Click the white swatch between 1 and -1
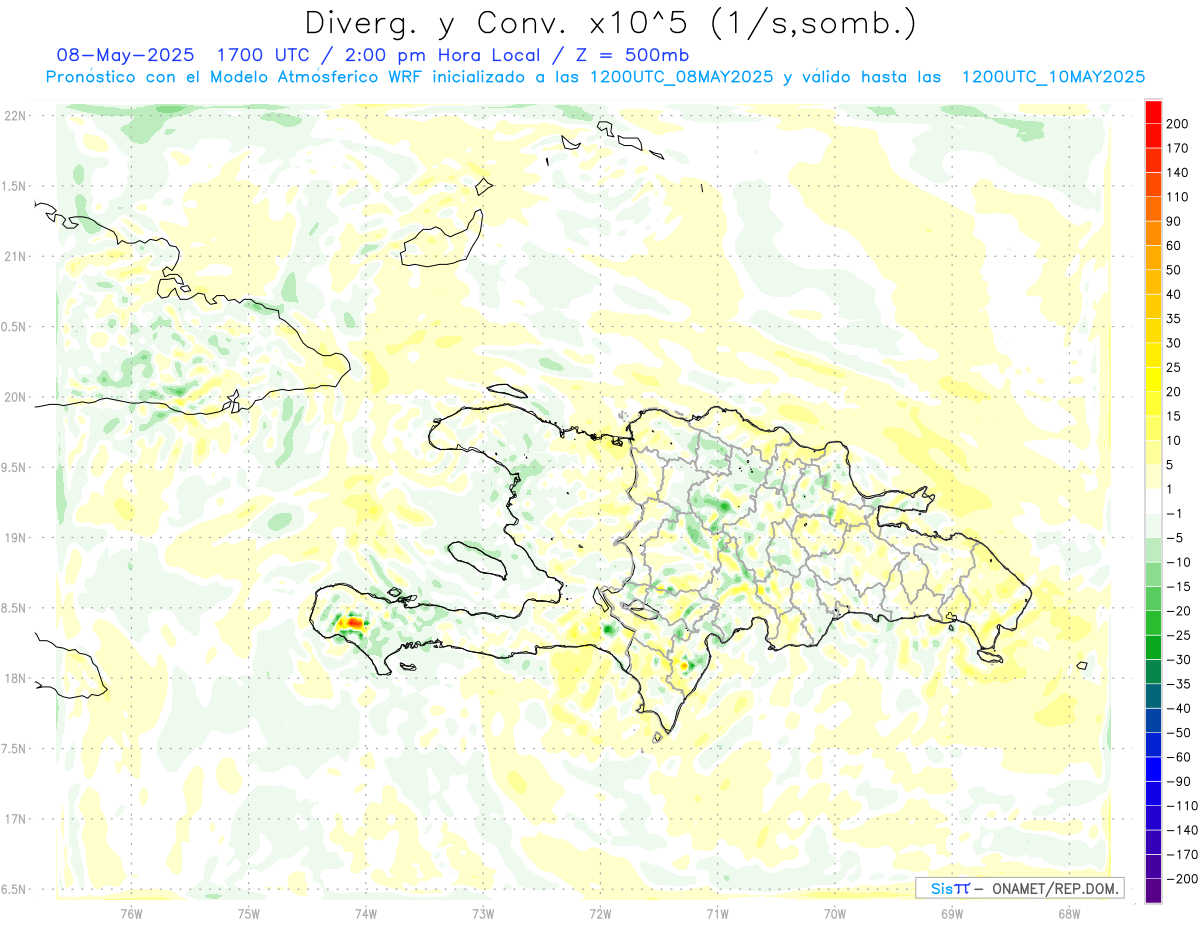1200x927 pixels. click(x=1153, y=501)
